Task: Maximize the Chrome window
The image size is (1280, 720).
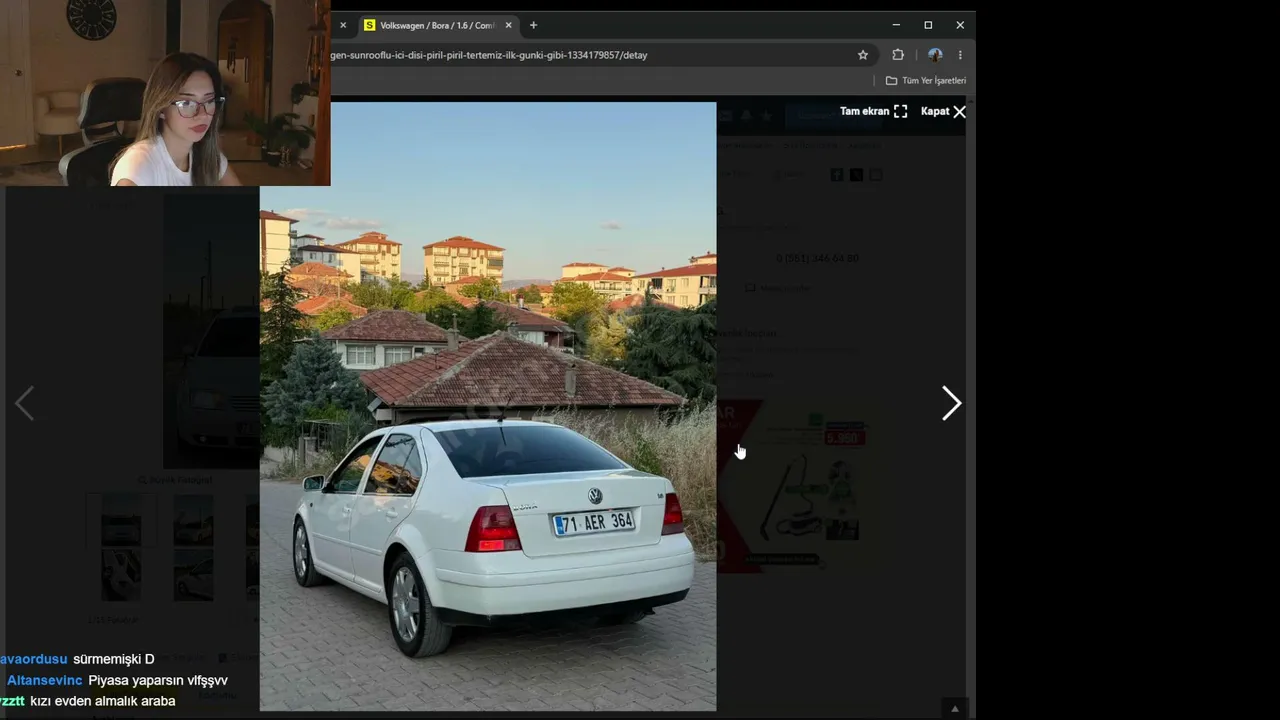Action: coord(928,25)
